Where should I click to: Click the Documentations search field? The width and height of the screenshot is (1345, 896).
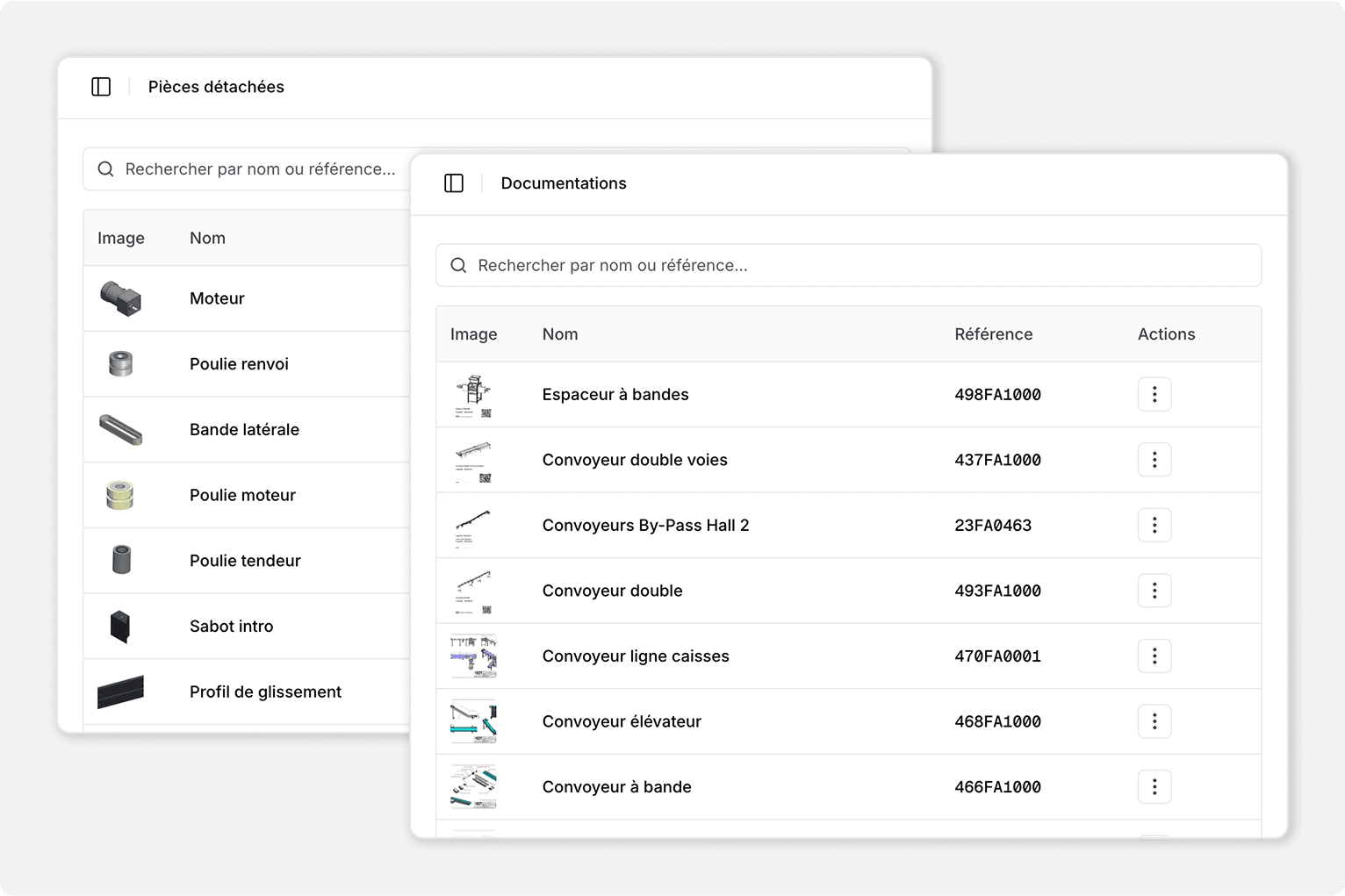pyautogui.click(x=860, y=266)
